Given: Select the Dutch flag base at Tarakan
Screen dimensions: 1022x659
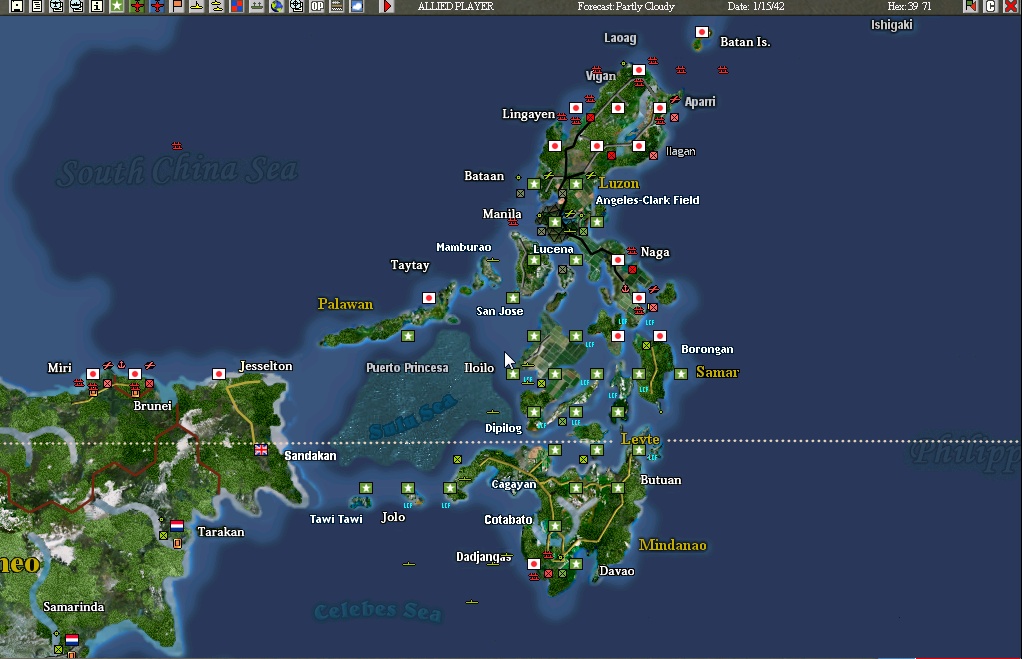Looking at the screenshot, I should point(177,525).
